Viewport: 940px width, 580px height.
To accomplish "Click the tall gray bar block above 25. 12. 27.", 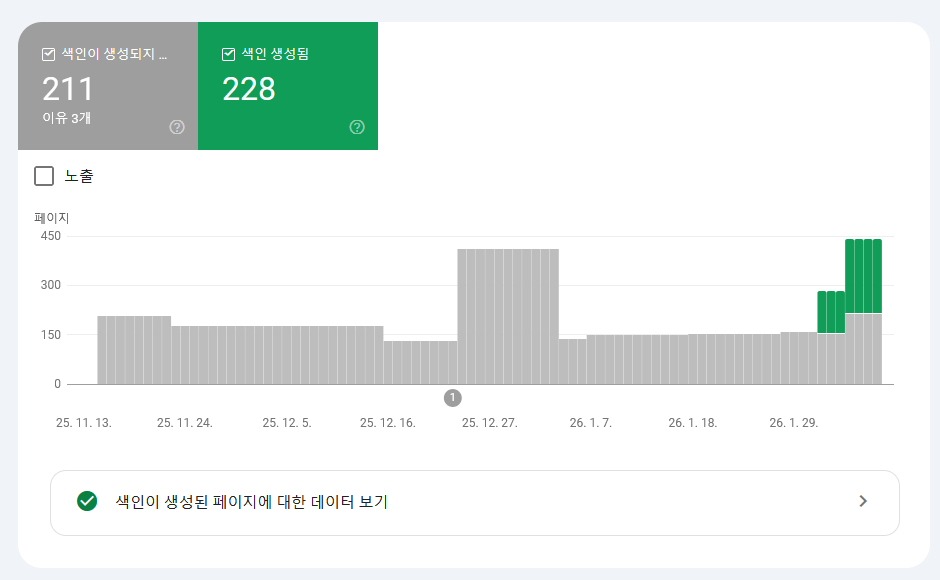I will (508, 315).
